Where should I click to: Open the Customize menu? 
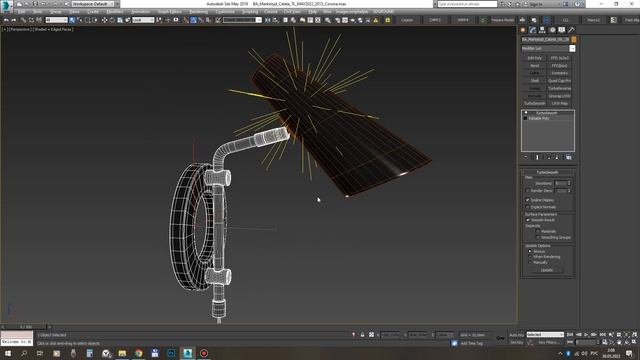click(225, 12)
